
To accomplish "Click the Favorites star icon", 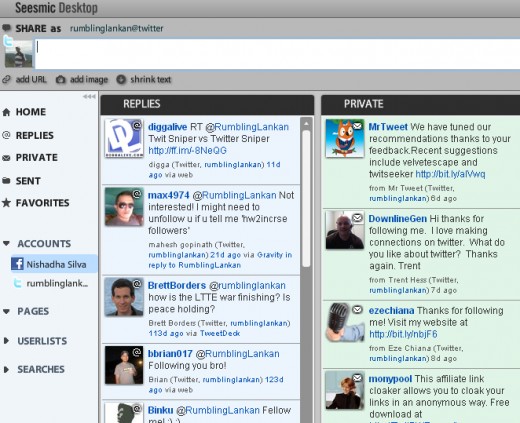I will pyautogui.click(x=6, y=203).
